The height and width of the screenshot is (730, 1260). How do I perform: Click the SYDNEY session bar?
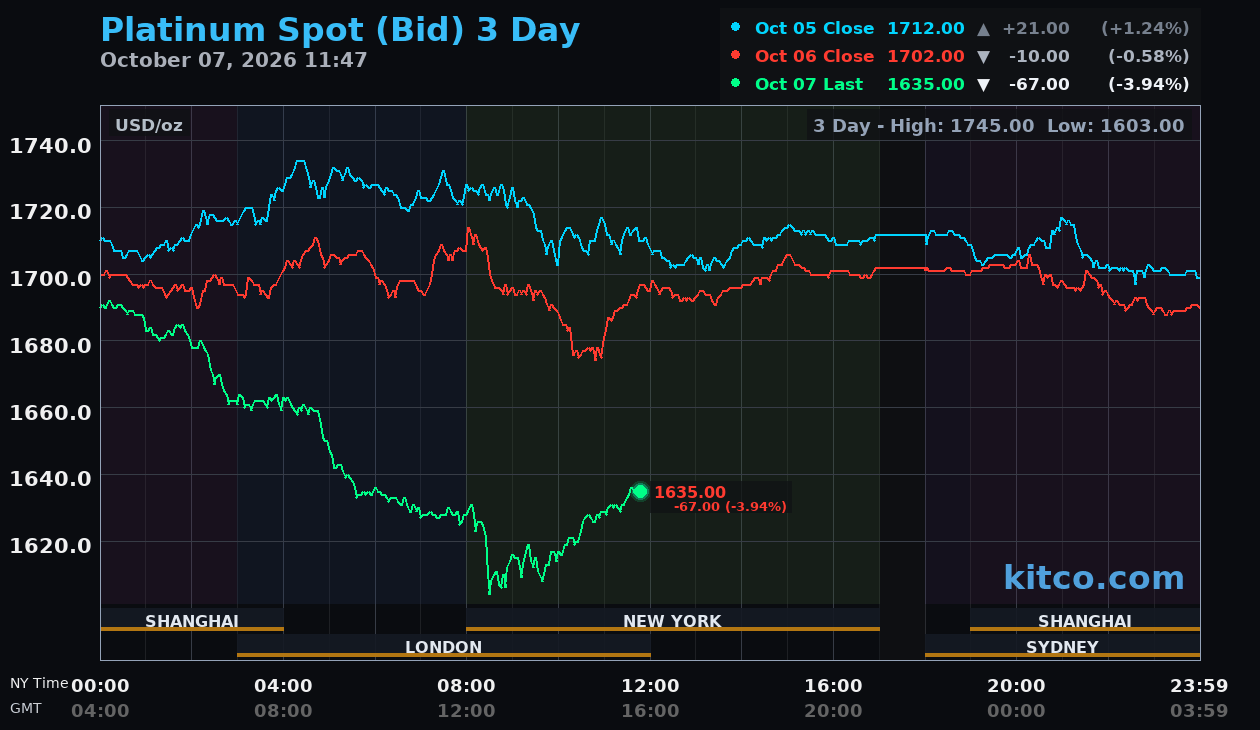pos(1062,646)
